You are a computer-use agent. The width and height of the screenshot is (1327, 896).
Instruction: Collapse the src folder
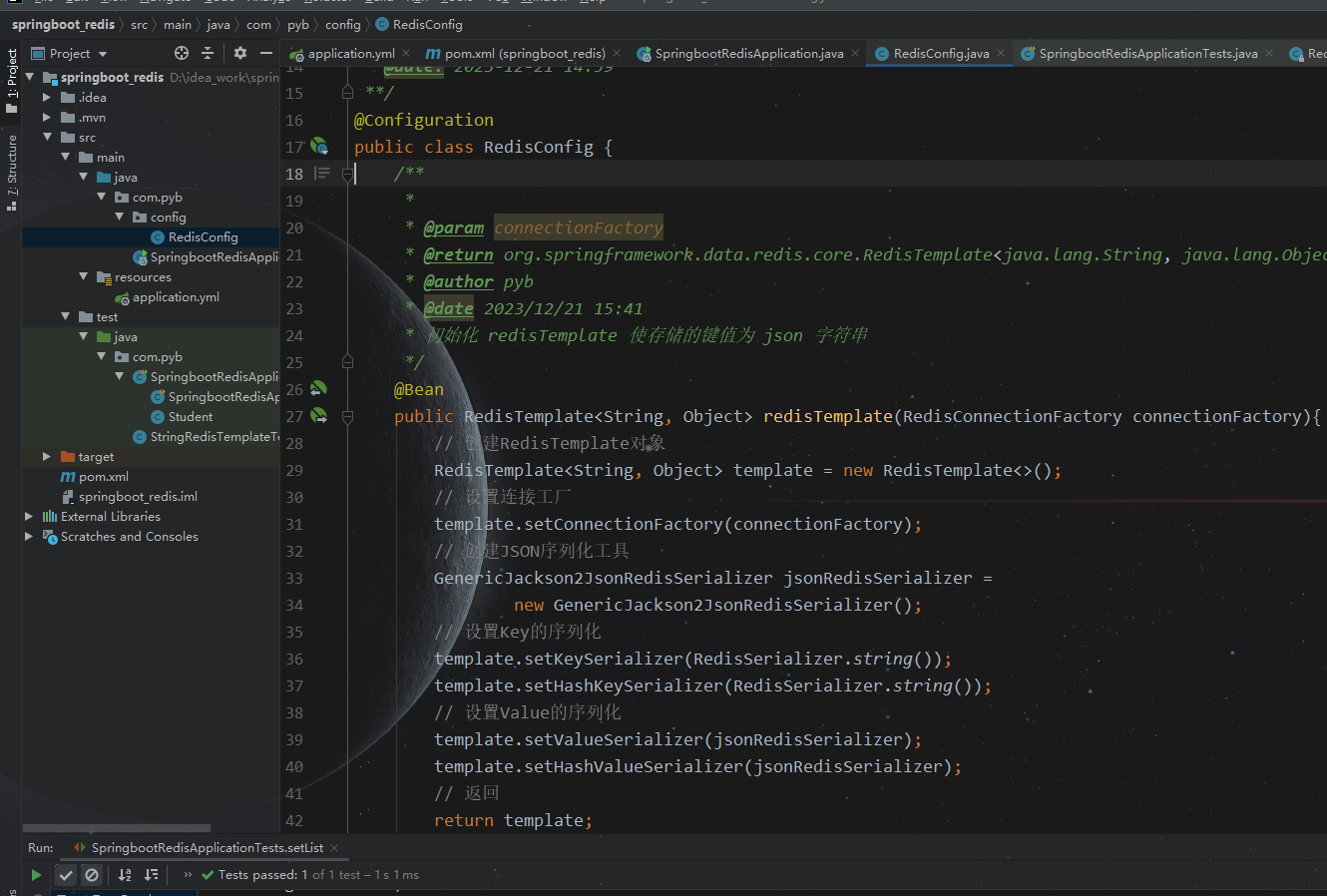[47, 138]
